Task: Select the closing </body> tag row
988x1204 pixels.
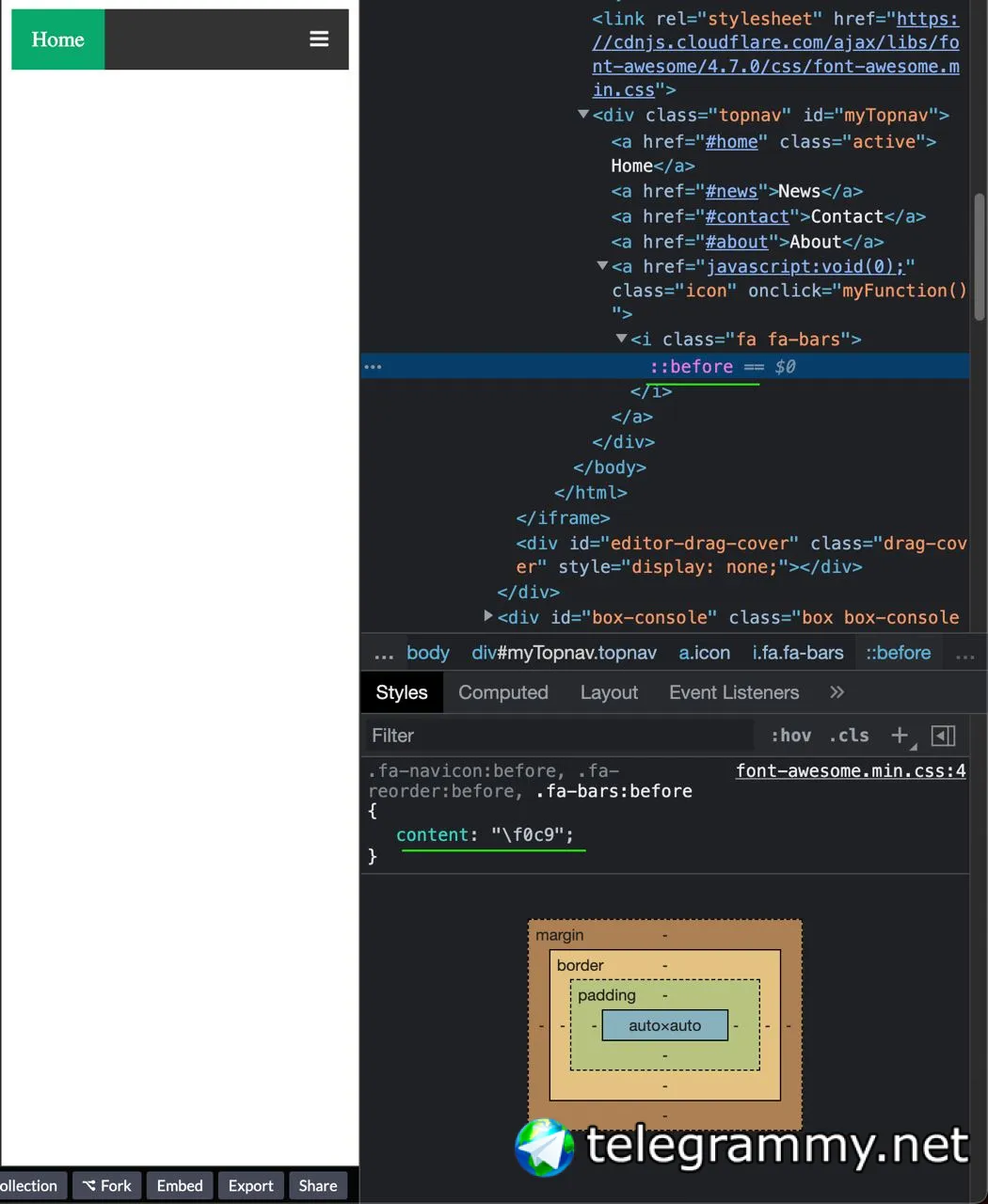Action: pyautogui.click(x=610, y=467)
